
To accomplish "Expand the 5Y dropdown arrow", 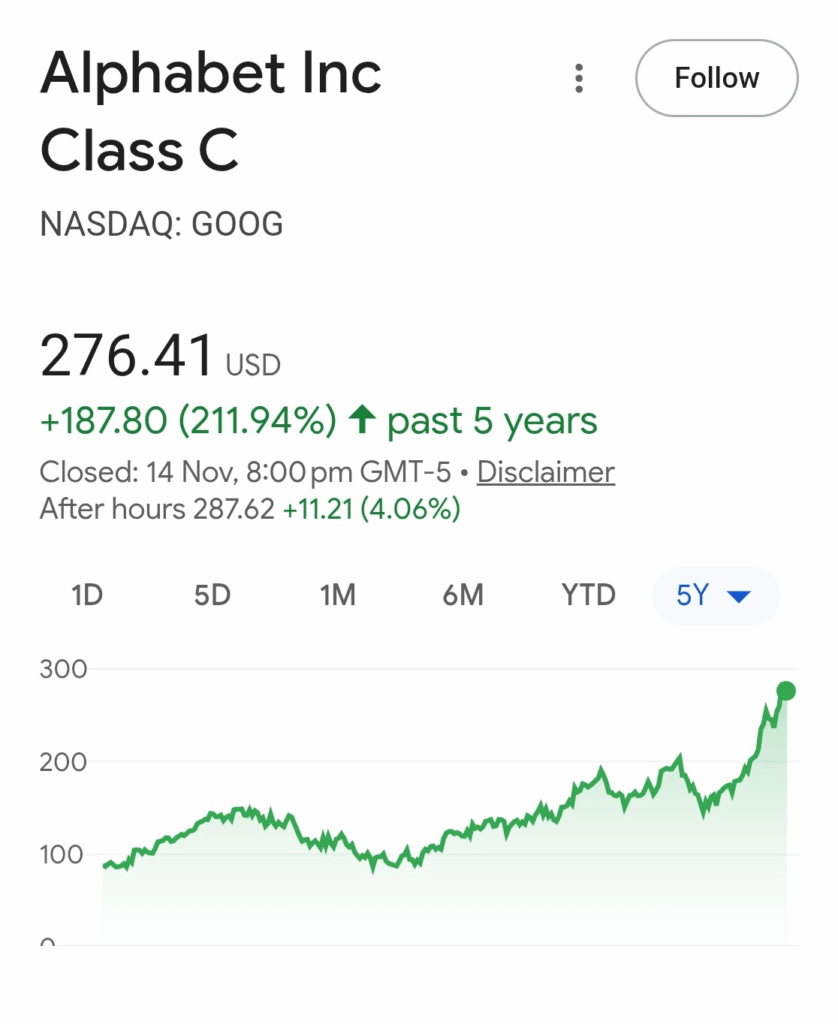I will (x=738, y=597).
